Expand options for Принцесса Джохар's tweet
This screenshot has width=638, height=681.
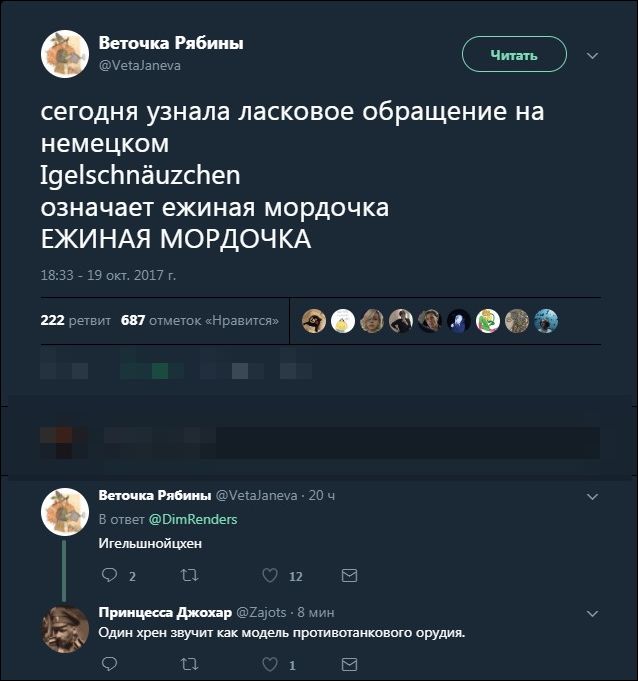pyautogui.click(x=591, y=612)
